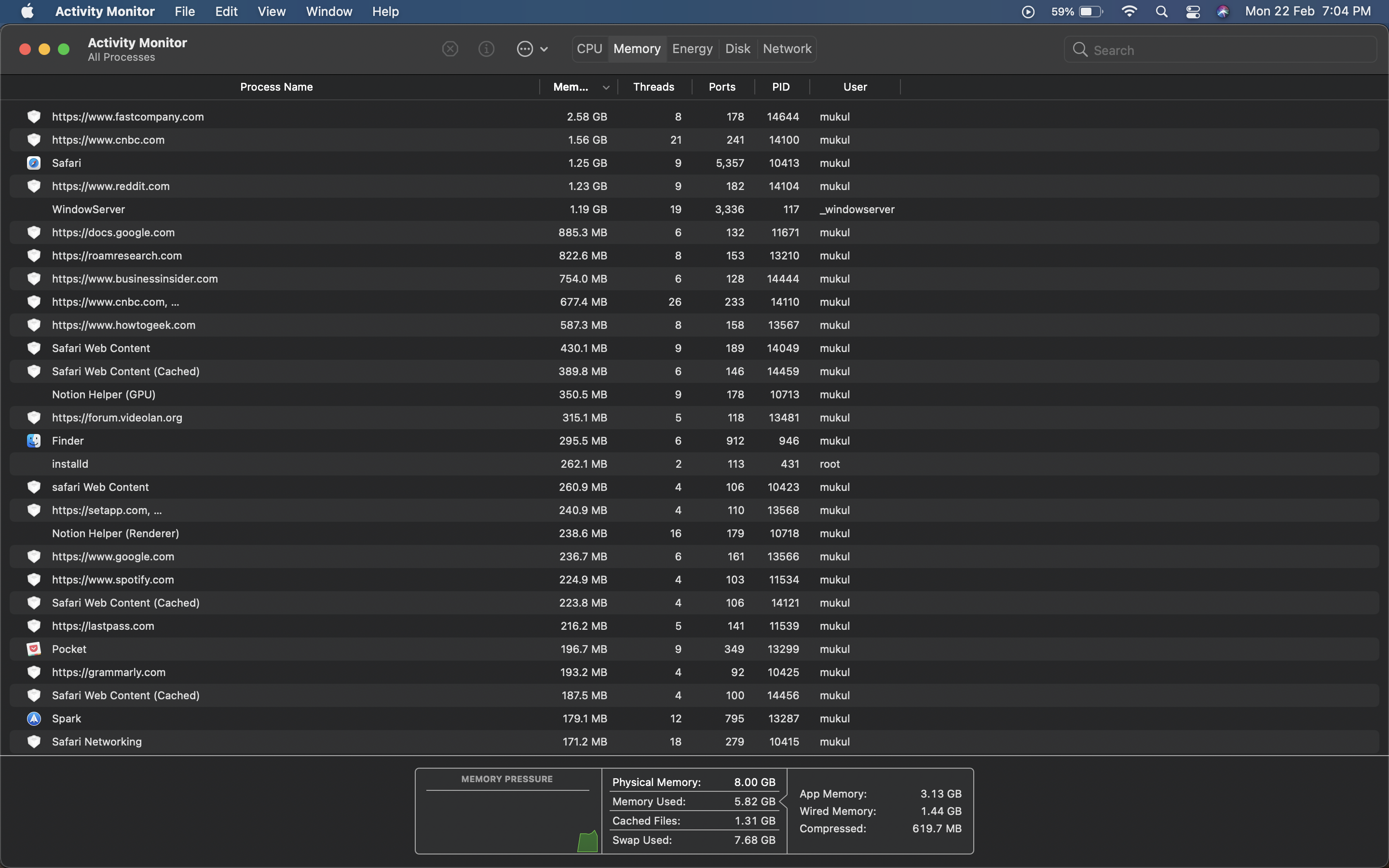Screen dimensions: 1389x868
Task: Click Spotlight magnifier in menu bar
Action: 1161,12
